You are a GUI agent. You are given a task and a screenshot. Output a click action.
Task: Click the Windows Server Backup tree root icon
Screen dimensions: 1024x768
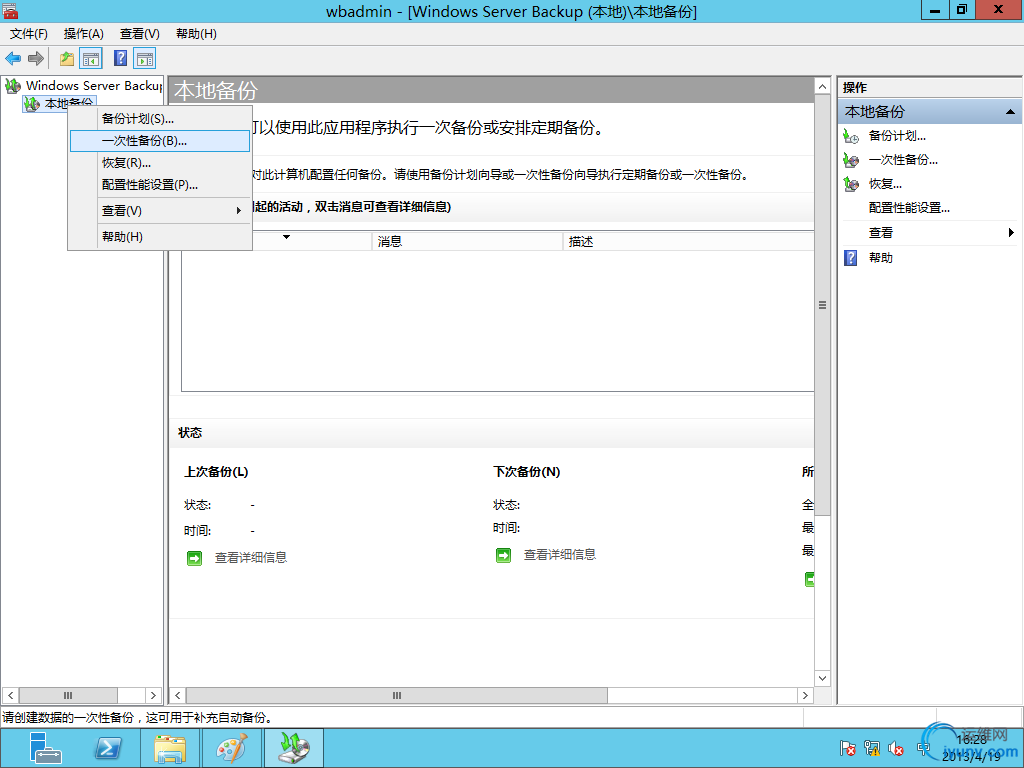[13, 86]
